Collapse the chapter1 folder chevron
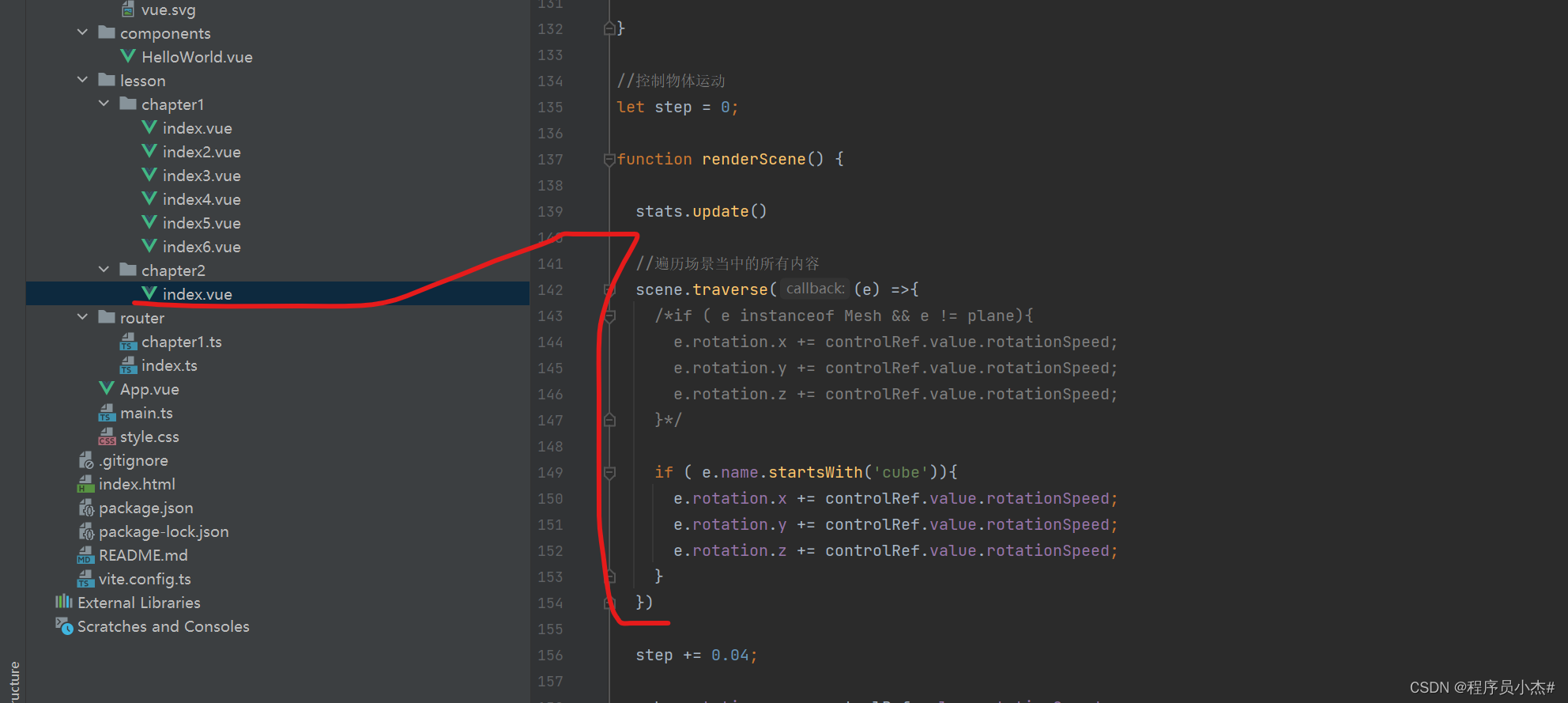 104,104
